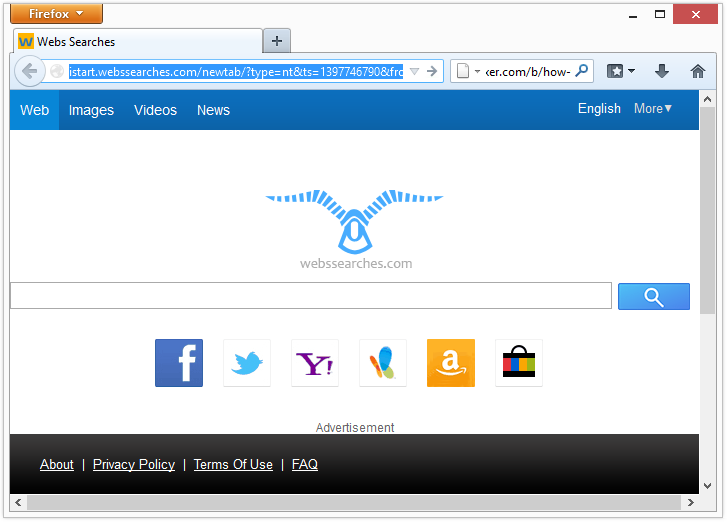Screen dimensions: 727x522
Task: Click the horizontal scrollbar thumb
Action: (x=354, y=502)
